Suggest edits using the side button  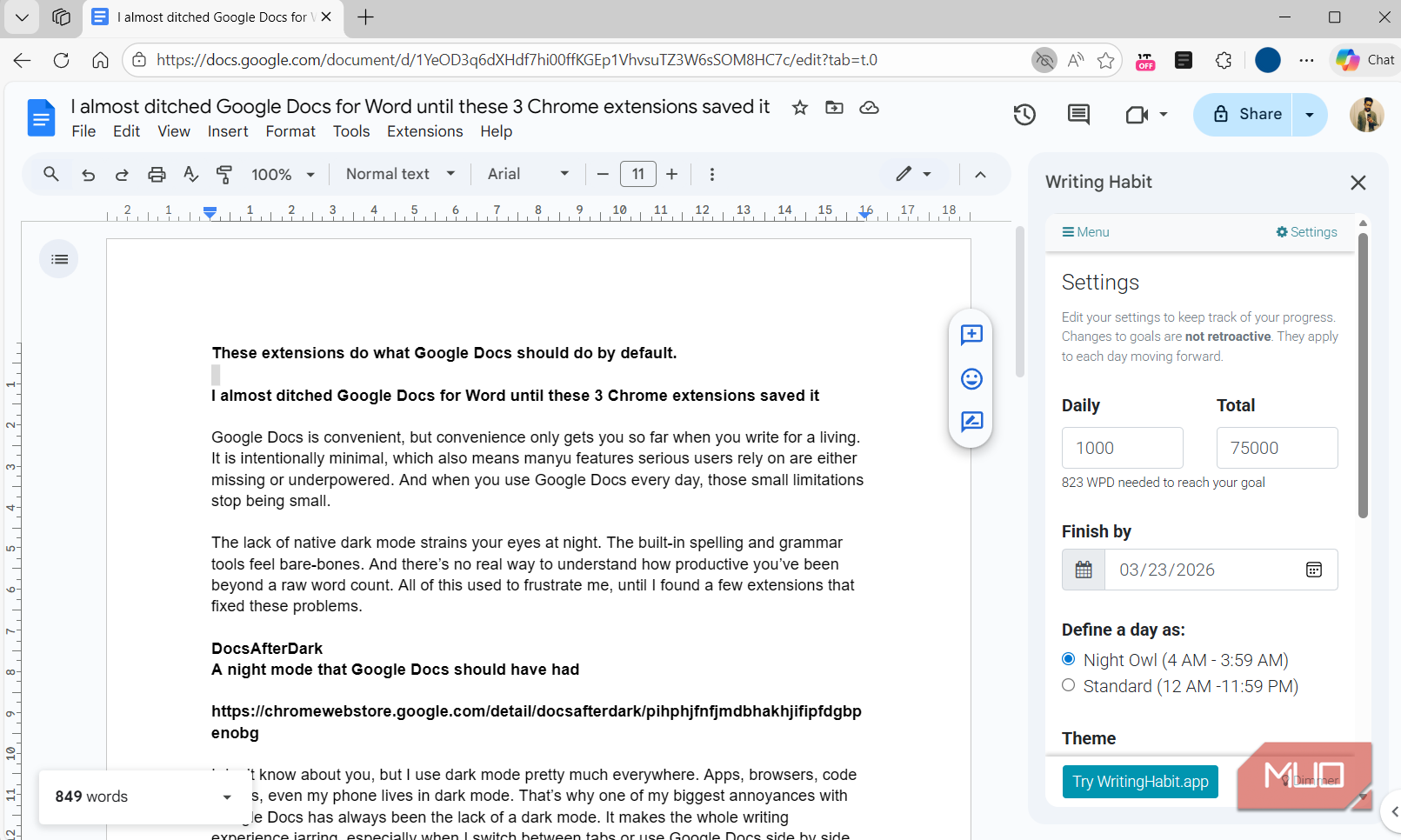pos(971,422)
